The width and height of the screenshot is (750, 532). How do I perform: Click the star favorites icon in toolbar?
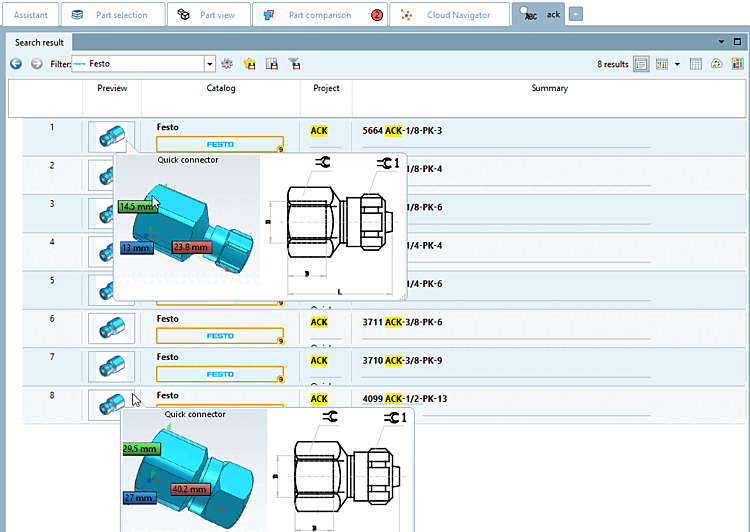tap(250, 64)
